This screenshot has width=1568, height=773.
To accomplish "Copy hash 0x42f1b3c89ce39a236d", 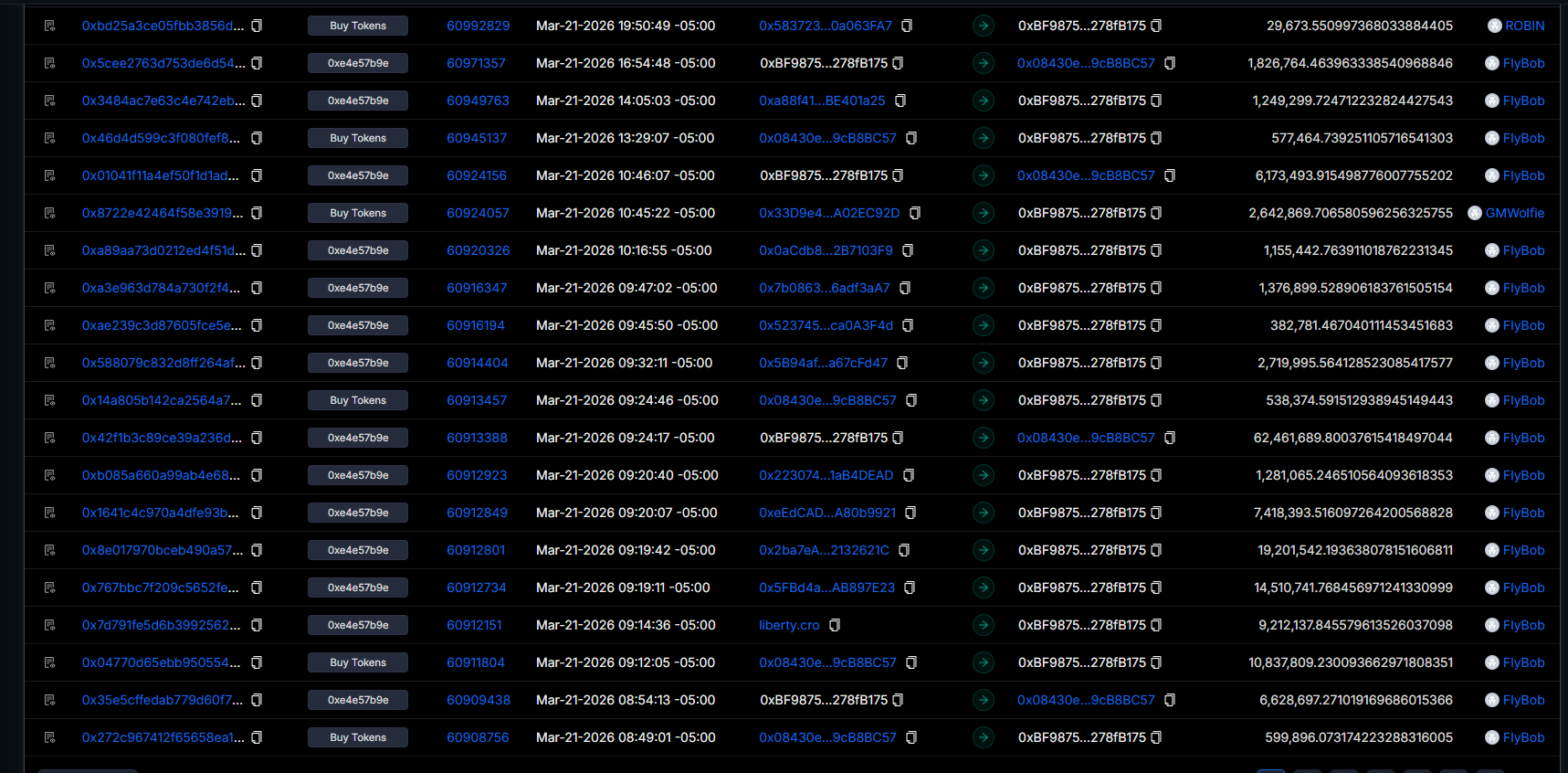I will tap(257, 438).
